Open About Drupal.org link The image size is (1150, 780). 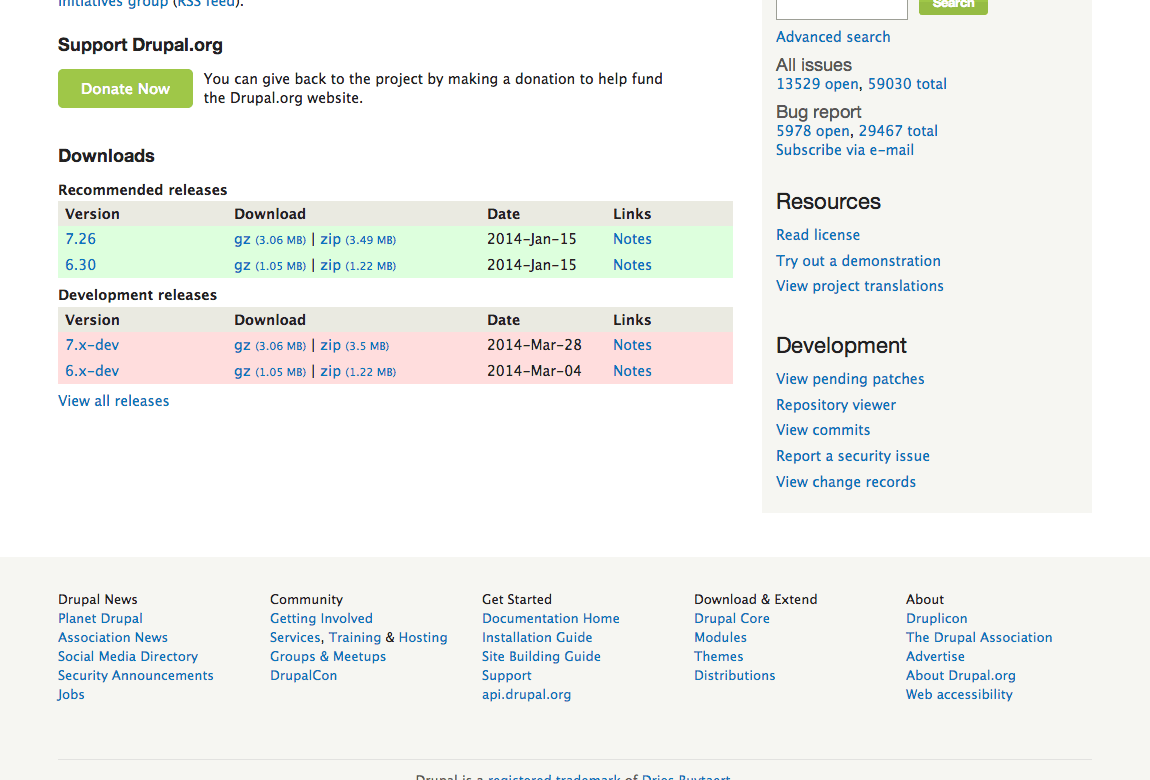961,675
